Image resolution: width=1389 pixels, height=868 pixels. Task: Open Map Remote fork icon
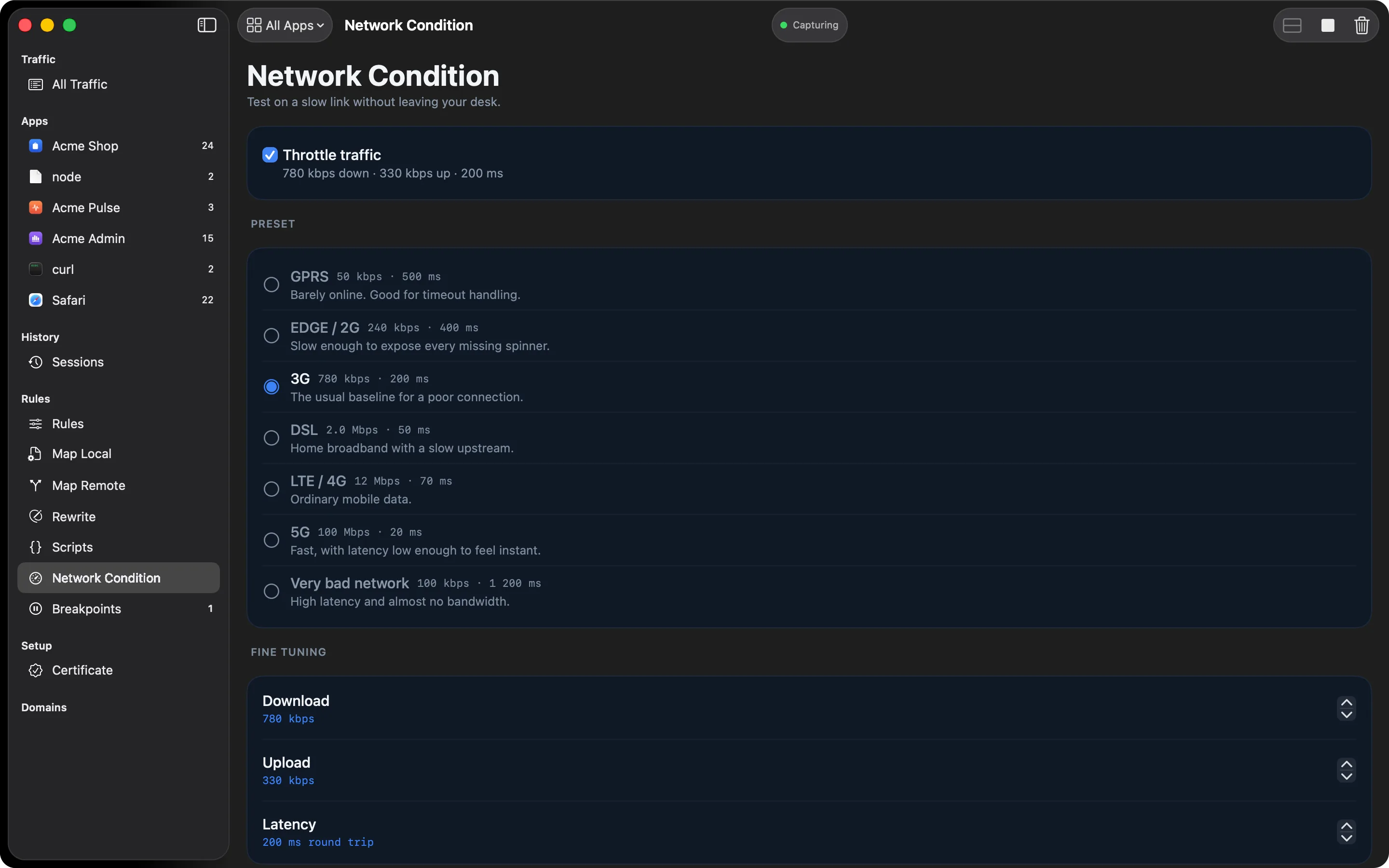point(36,486)
